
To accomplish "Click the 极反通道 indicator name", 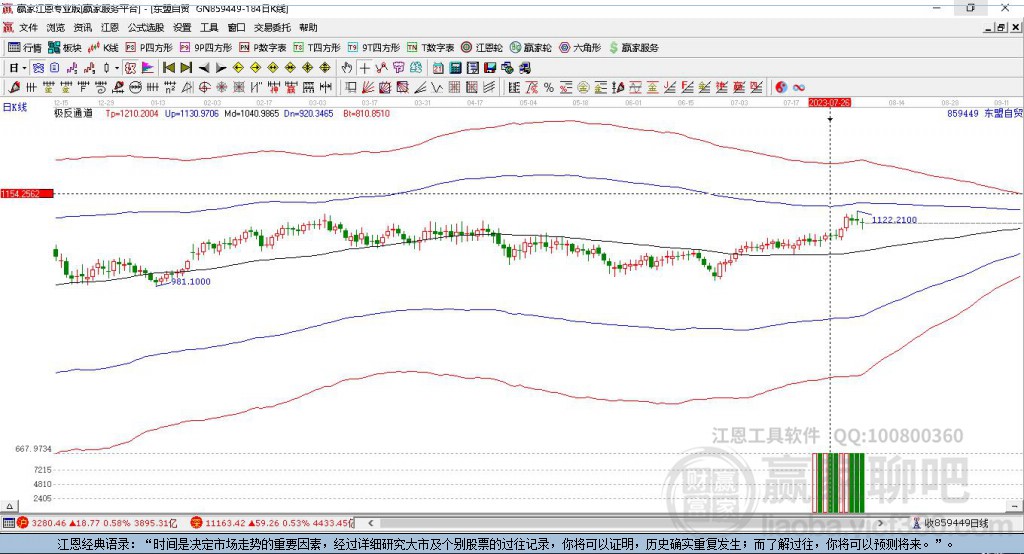I will click(x=73, y=113).
